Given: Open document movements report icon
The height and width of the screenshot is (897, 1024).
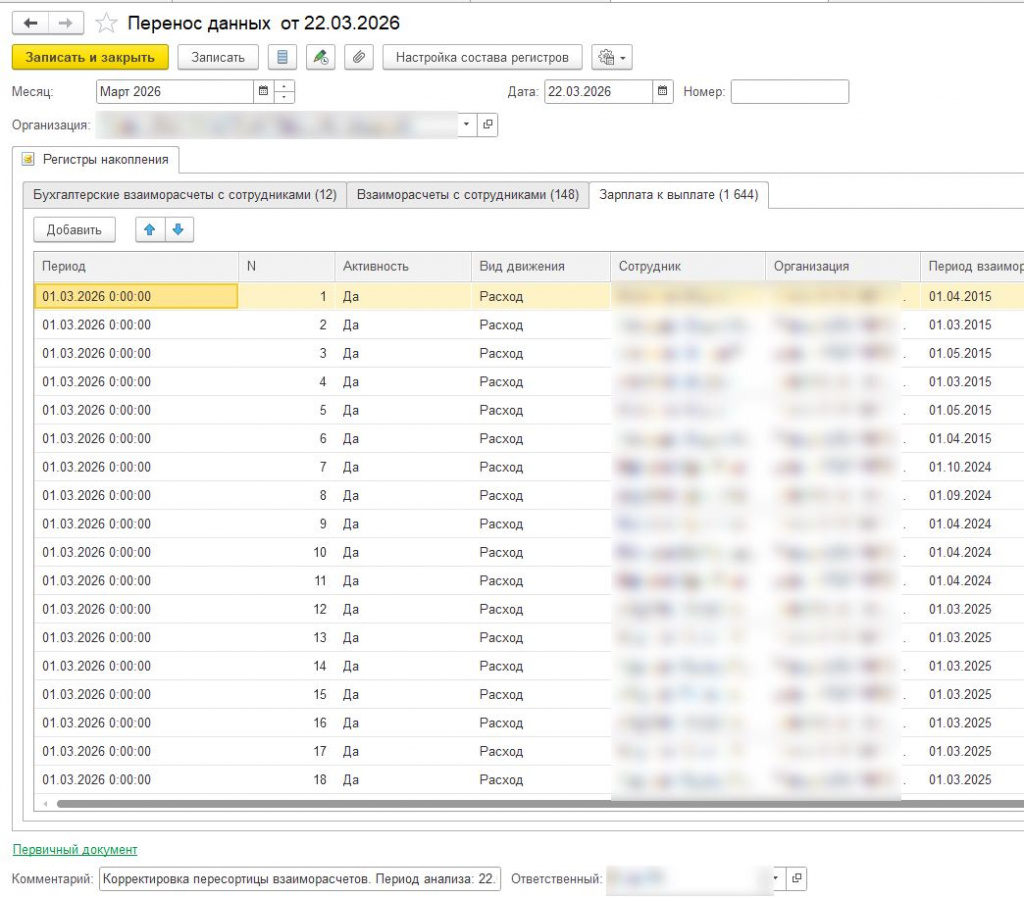Looking at the screenshot, I should (x=282, y=57).
